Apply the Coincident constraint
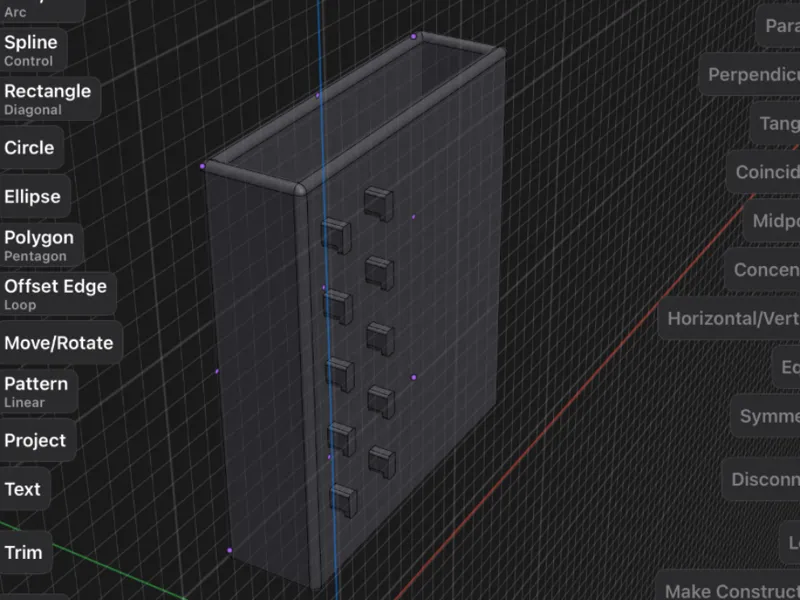The height and width of the screenshot is (600, 800). coord(763,172)
